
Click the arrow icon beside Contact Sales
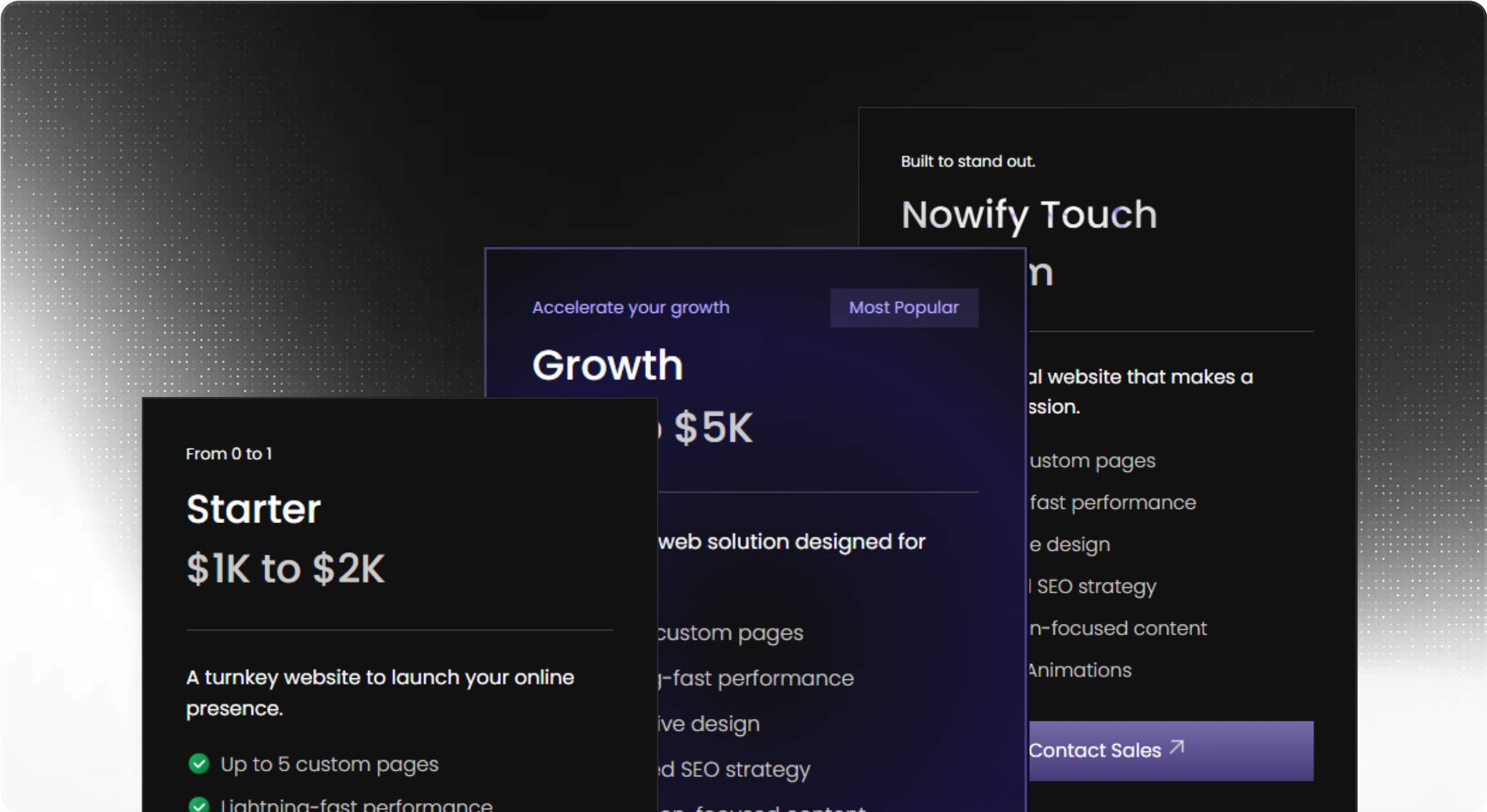coord(1177,748)
